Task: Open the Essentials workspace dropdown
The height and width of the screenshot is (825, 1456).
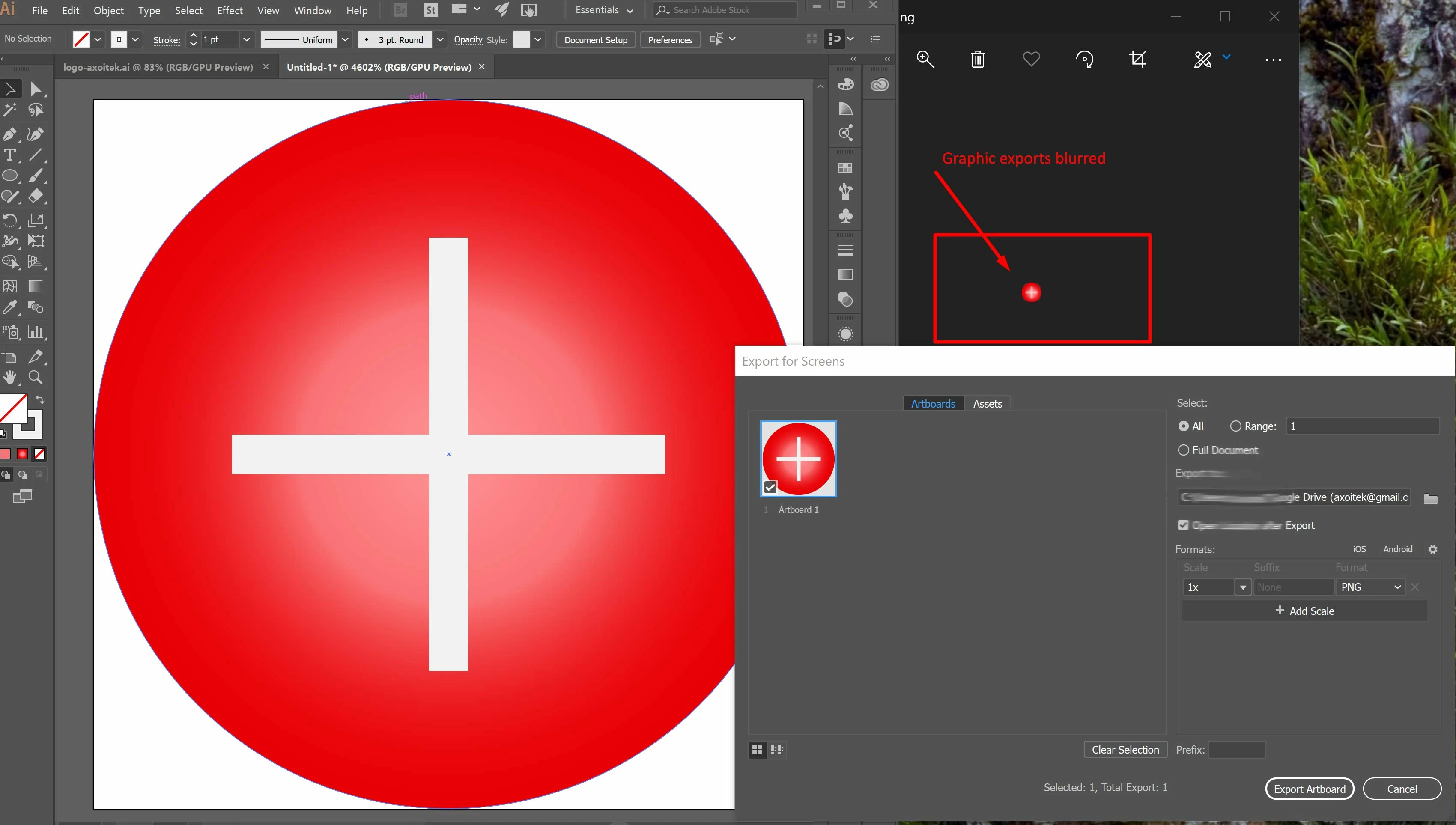Action: tap(604, 10)
